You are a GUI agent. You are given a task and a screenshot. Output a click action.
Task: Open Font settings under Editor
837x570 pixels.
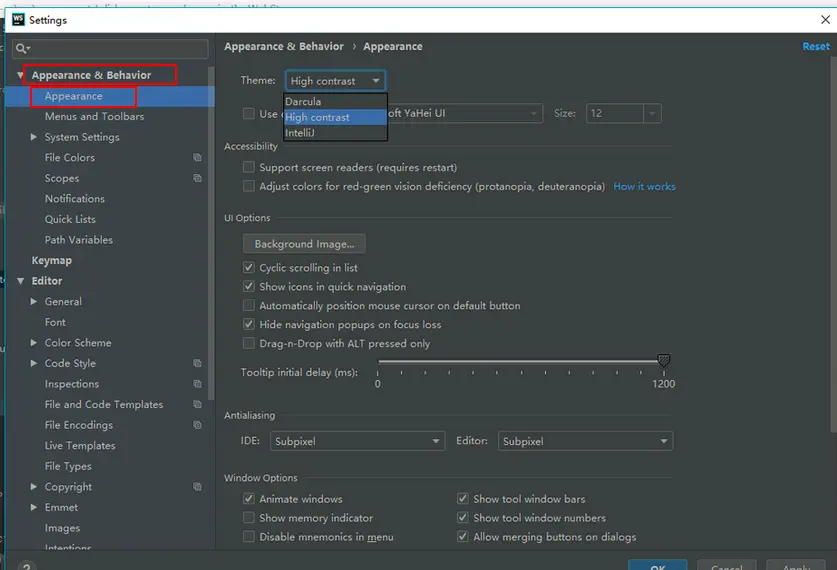(x=56, y=322)
